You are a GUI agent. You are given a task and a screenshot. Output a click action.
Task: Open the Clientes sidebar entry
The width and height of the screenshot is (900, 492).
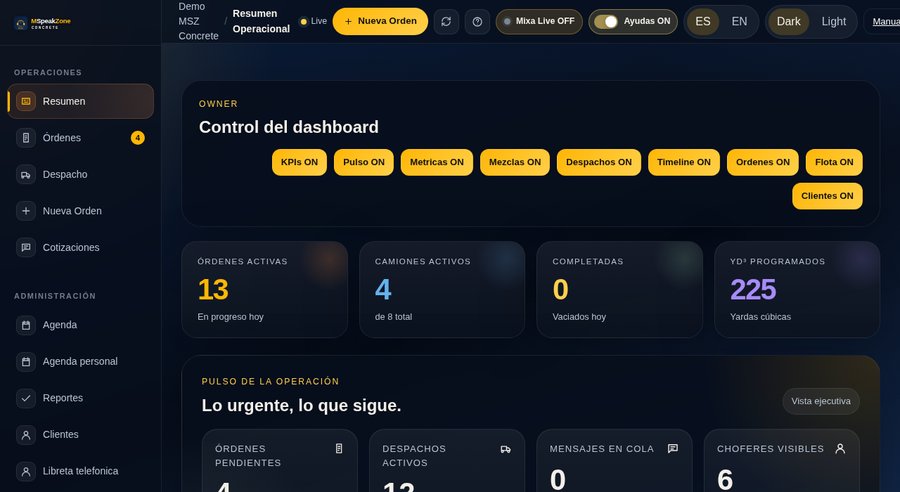pos(81,435)
